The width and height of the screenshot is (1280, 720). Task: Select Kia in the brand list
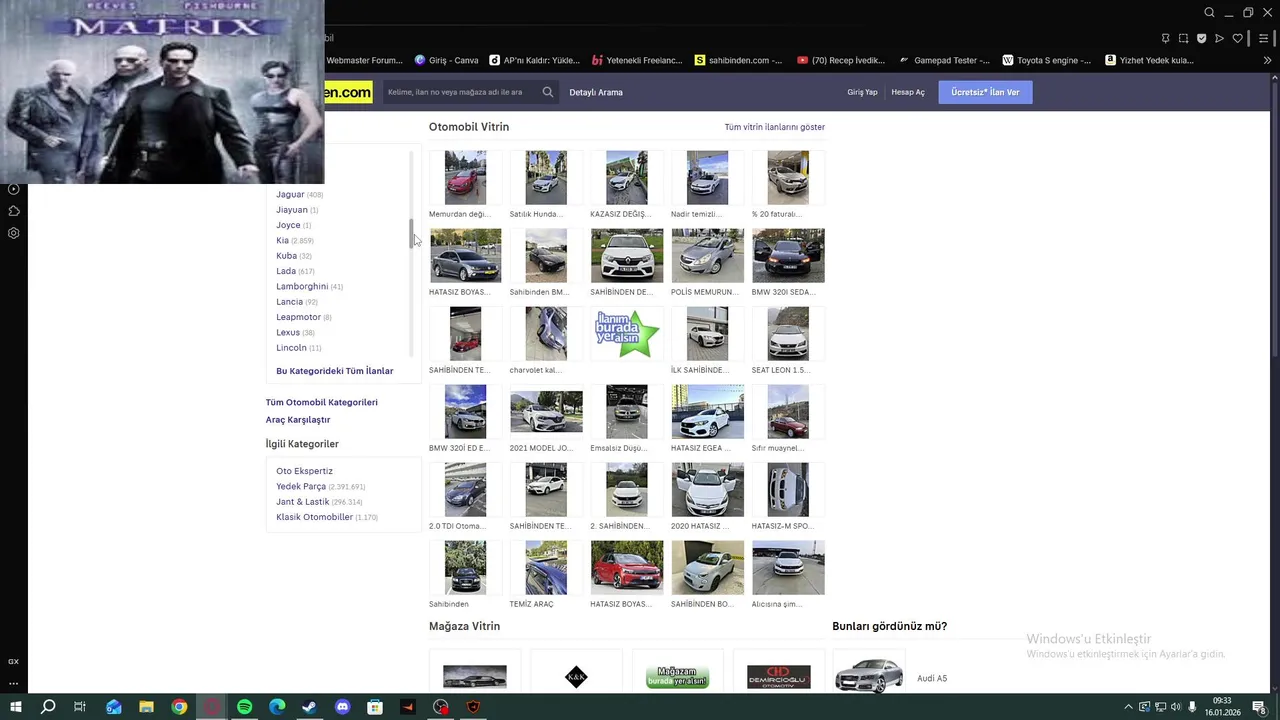(x=282, y=240)
